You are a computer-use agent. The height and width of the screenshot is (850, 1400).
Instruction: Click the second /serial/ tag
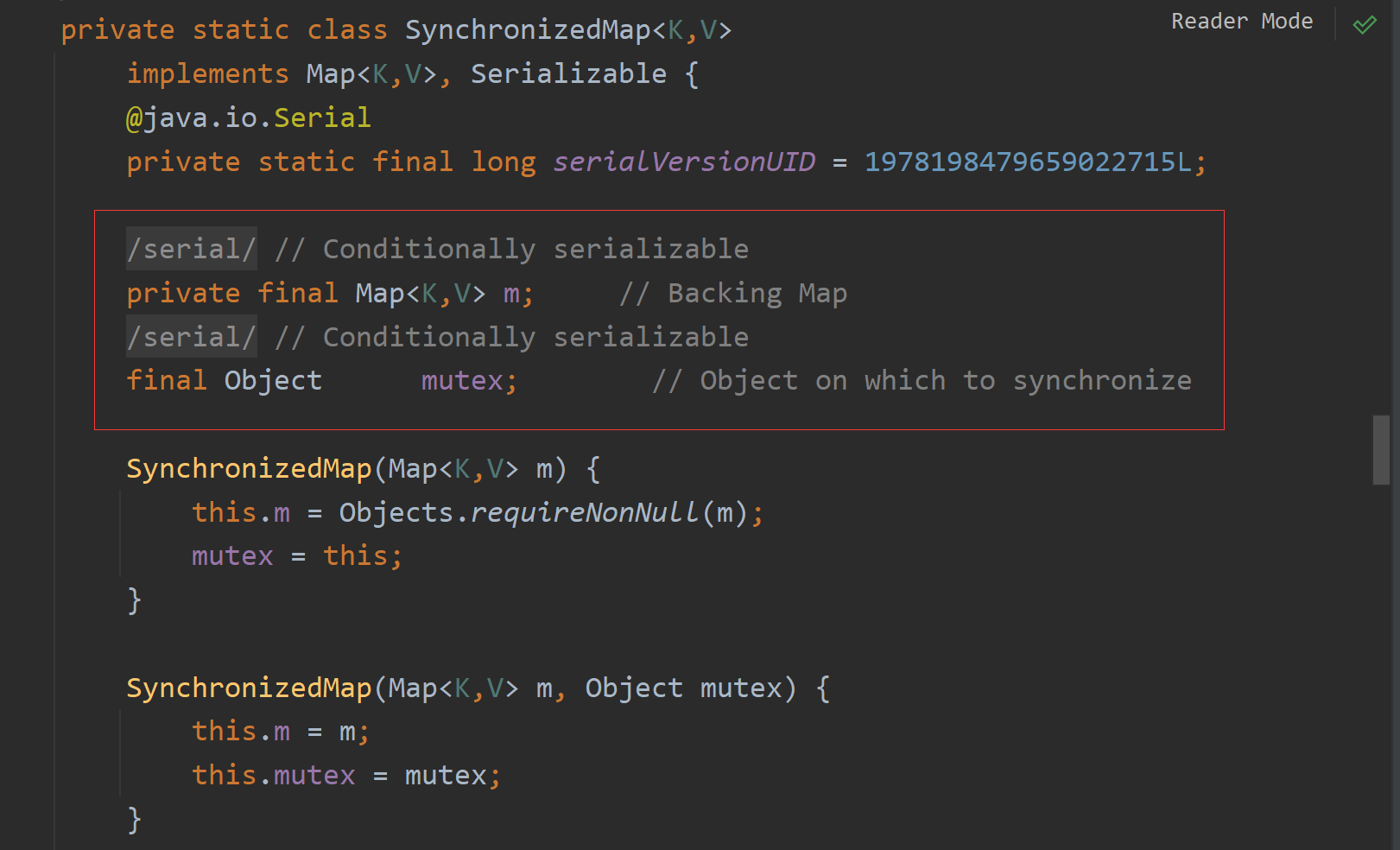point(192,337)
